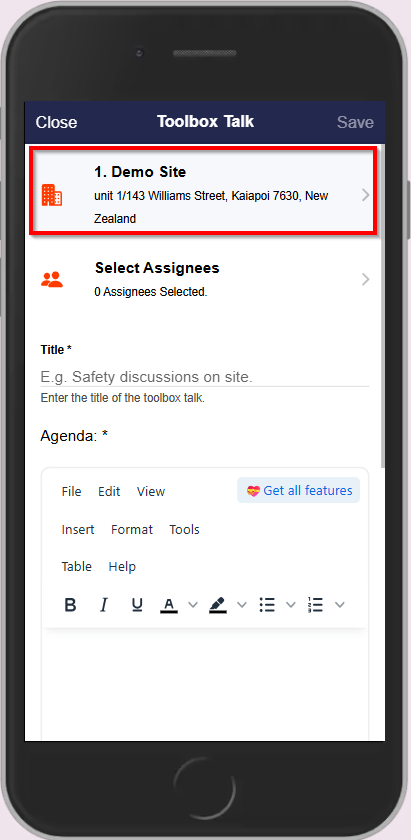The width and height of the screenshot is (411, 840).
Task: Toggle Underline formatting button
Action: 137,605
